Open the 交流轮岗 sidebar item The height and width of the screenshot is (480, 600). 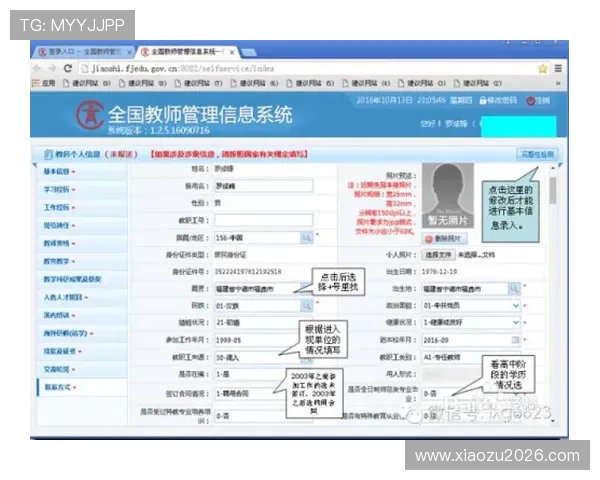point(82,369)
